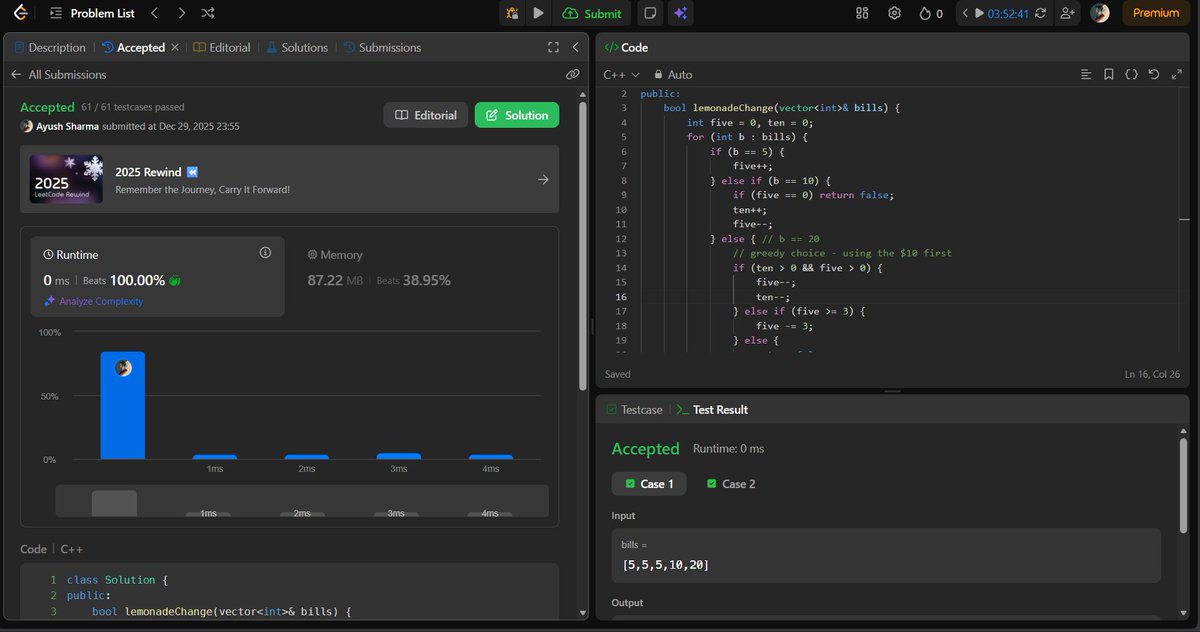
Task: Select the Accepted tab
Action: pos(133,47)
